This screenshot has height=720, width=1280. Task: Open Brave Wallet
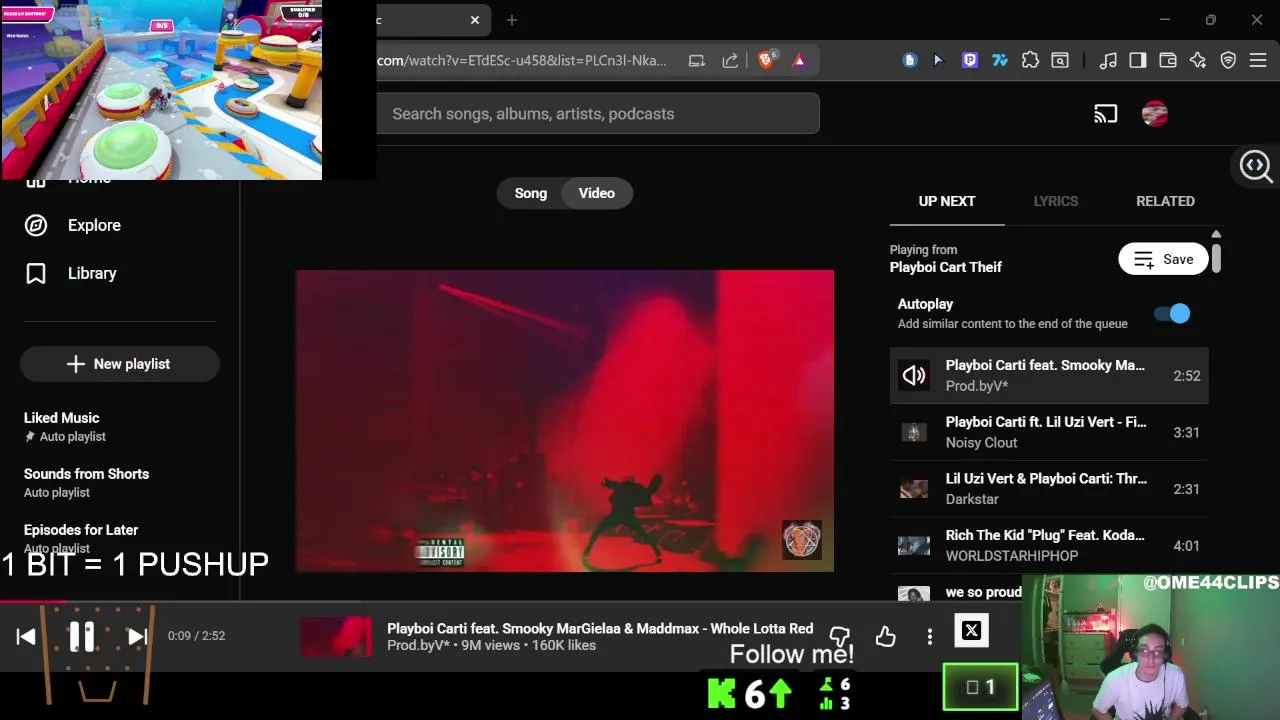[x=1168, y=60]
